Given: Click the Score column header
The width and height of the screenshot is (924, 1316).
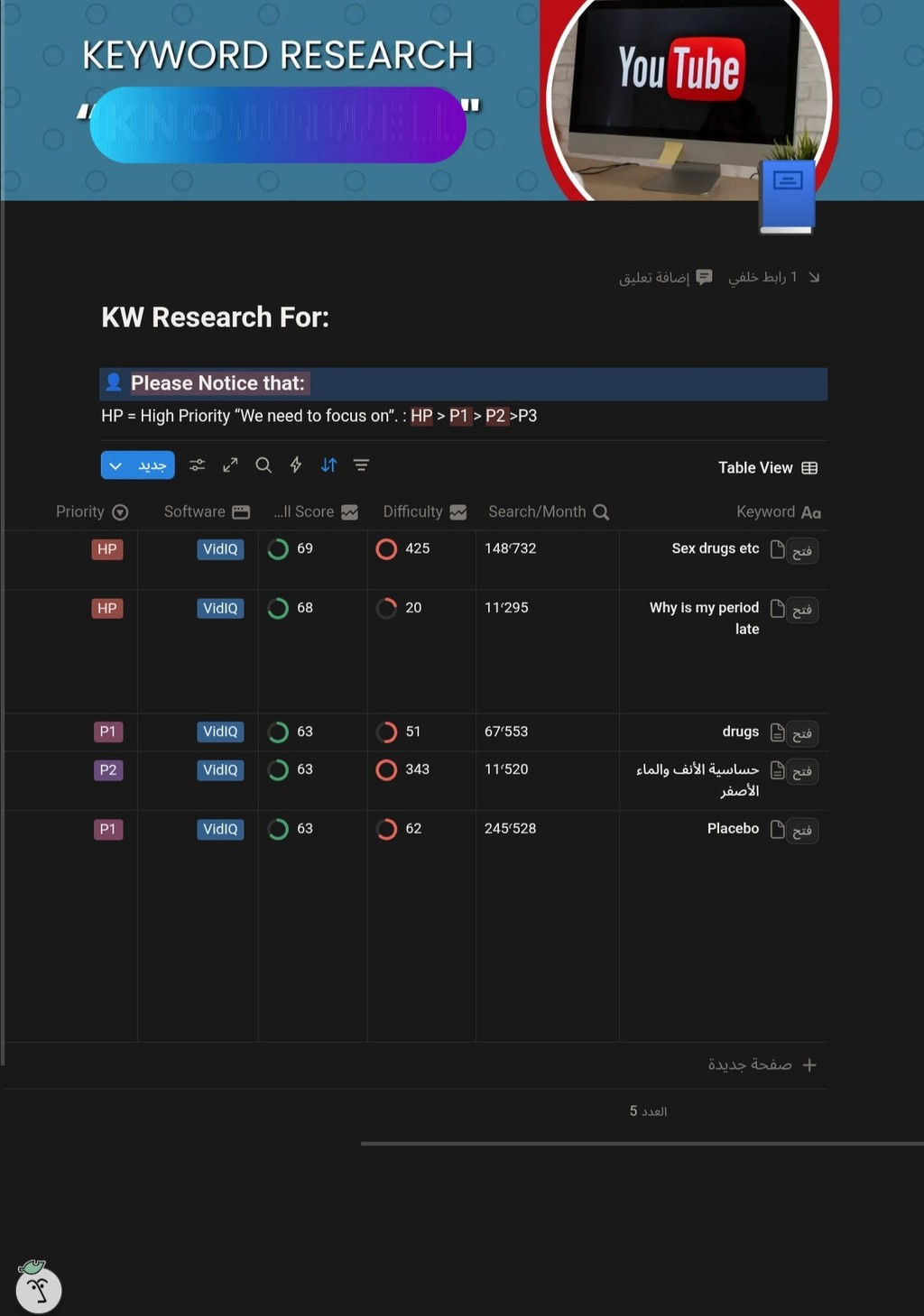Looking at the screenshot, I should coord(316,511).
